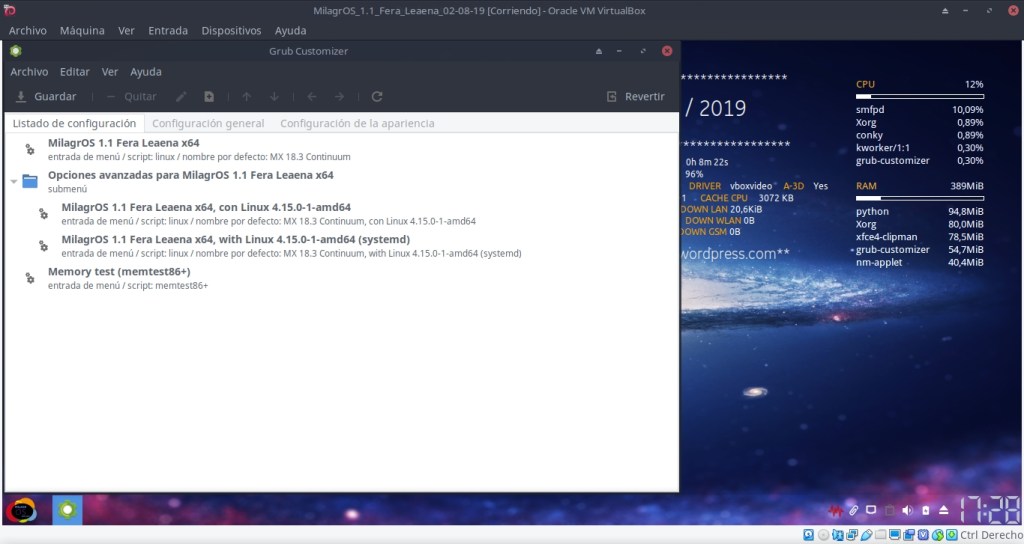Click the volume speaker tray icon

pos(908,510)
